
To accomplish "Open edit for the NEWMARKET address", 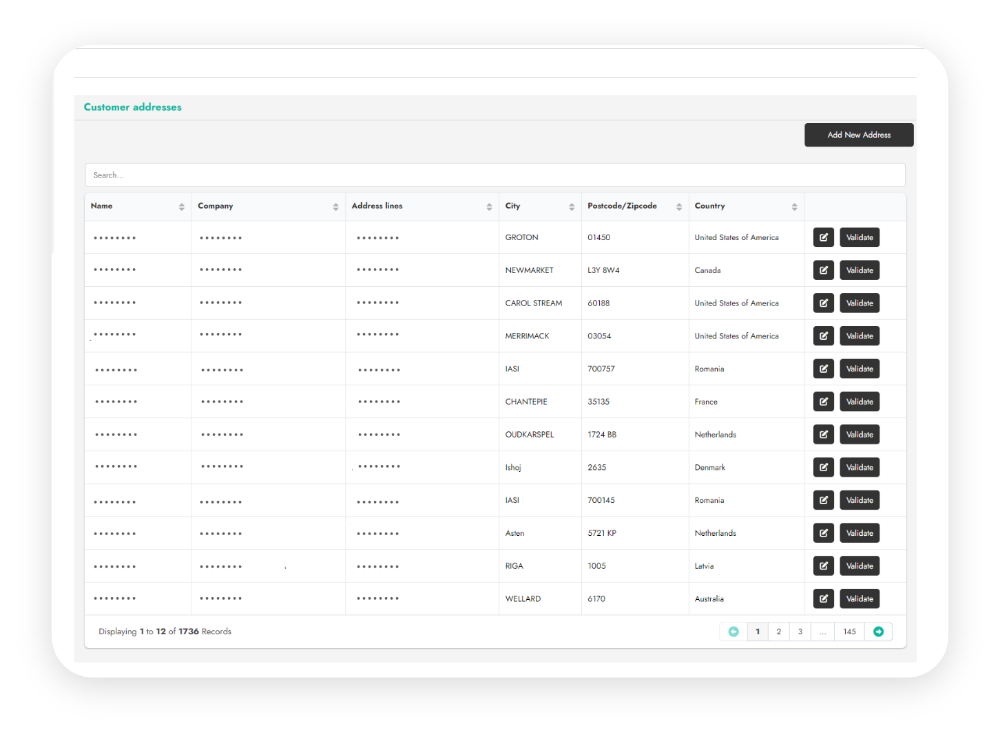I will tap(823, 270).
